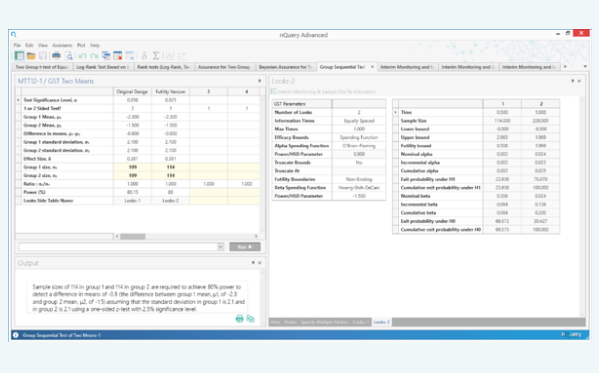
Task: Expand the dropdown beside the Run button
Action: tap(220, 247)
